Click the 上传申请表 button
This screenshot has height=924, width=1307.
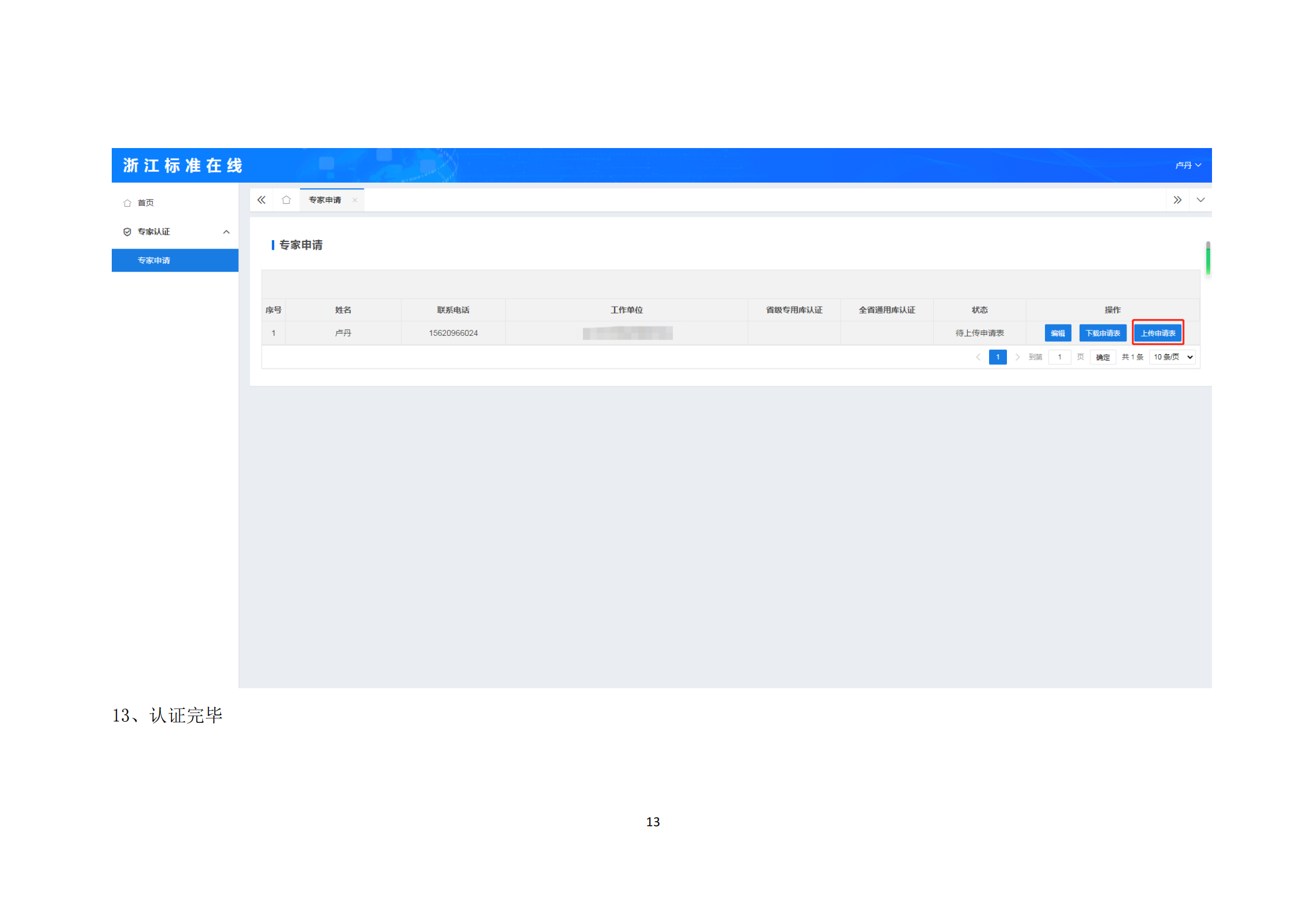click(1158, 334)
